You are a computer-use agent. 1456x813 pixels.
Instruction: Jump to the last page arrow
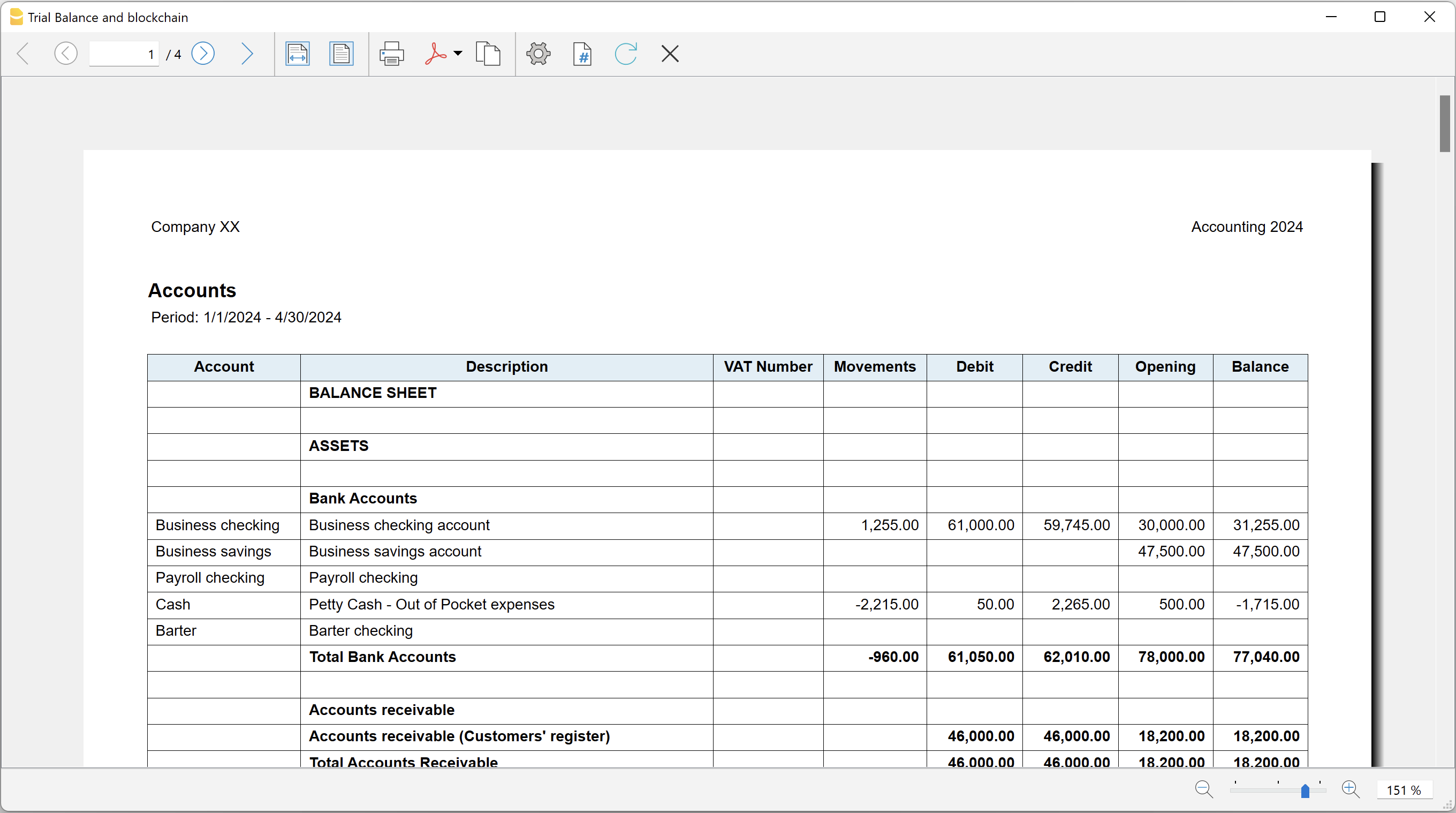click(246, 54)
